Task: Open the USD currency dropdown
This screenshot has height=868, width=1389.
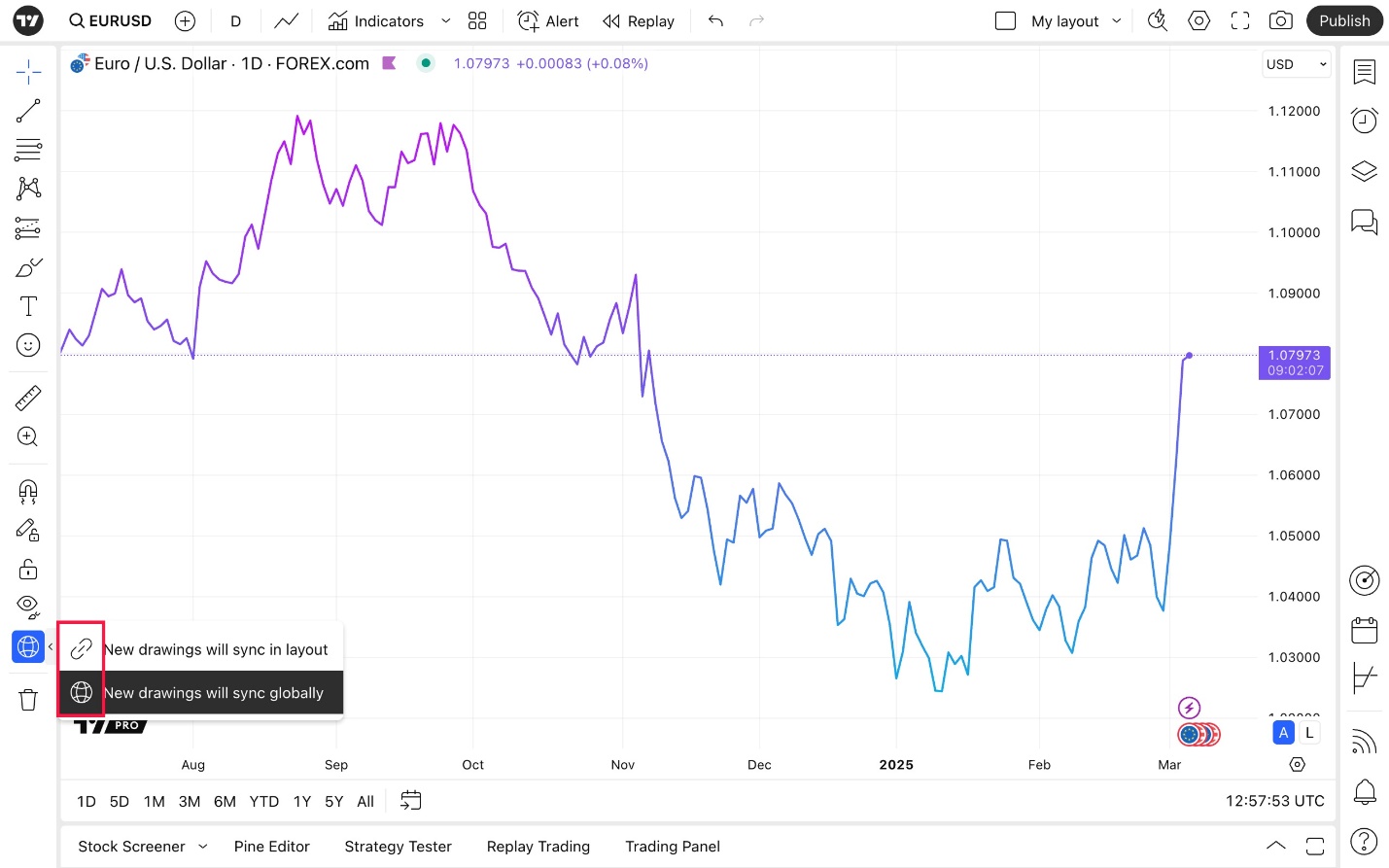Action: pos(1297,64)
